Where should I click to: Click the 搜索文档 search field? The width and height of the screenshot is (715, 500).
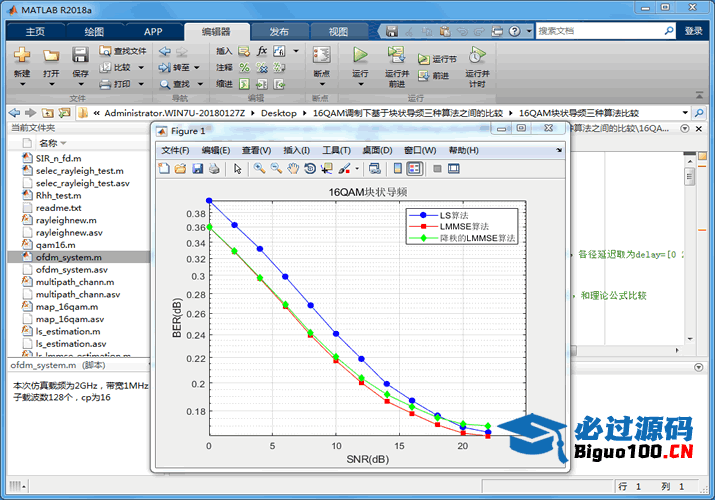tap(600, 31)
